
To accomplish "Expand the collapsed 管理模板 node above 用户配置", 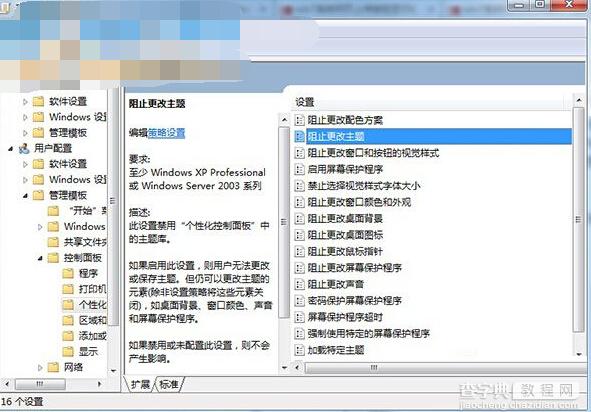I will pyautogui.click(x=25, y=133).
